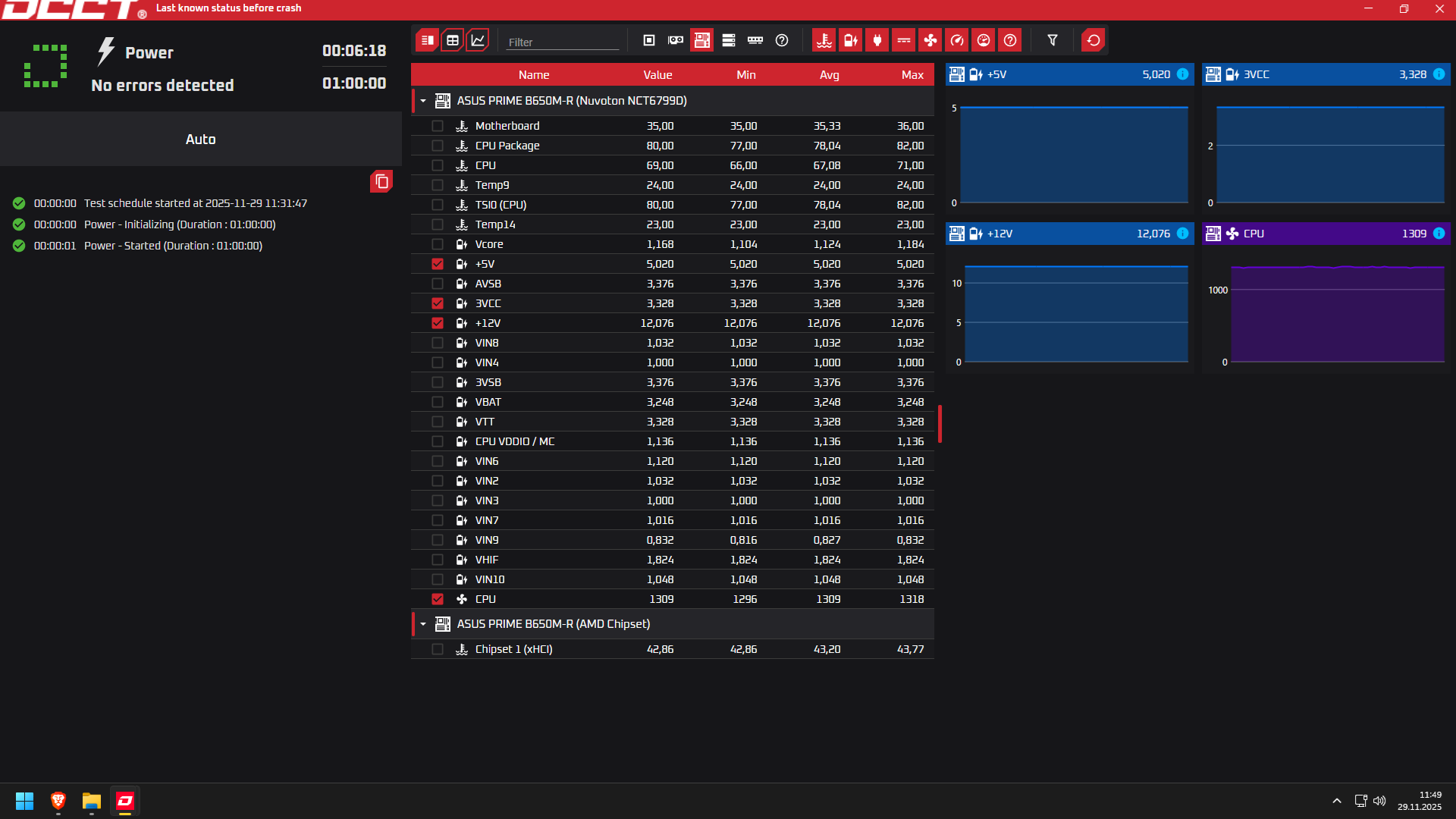Copy the test log to clipboard

click(381, 181)
